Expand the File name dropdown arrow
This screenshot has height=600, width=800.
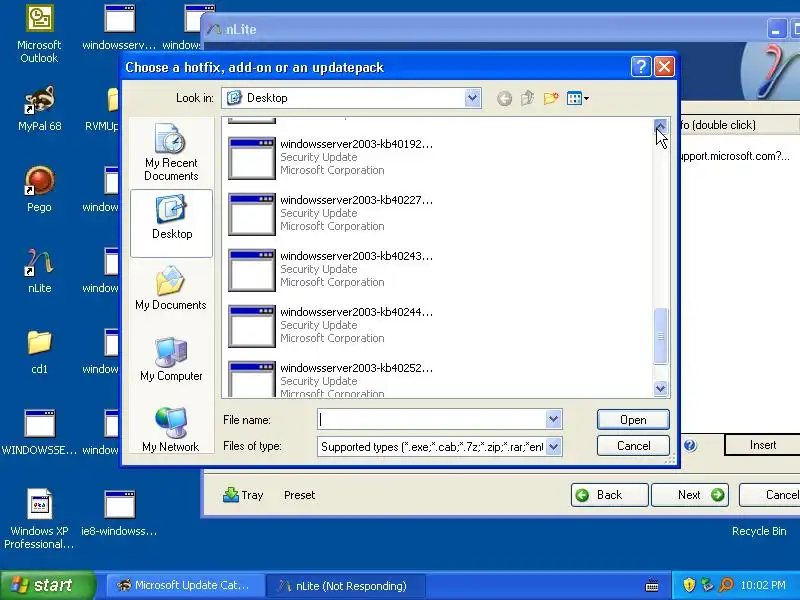(554, 419)
